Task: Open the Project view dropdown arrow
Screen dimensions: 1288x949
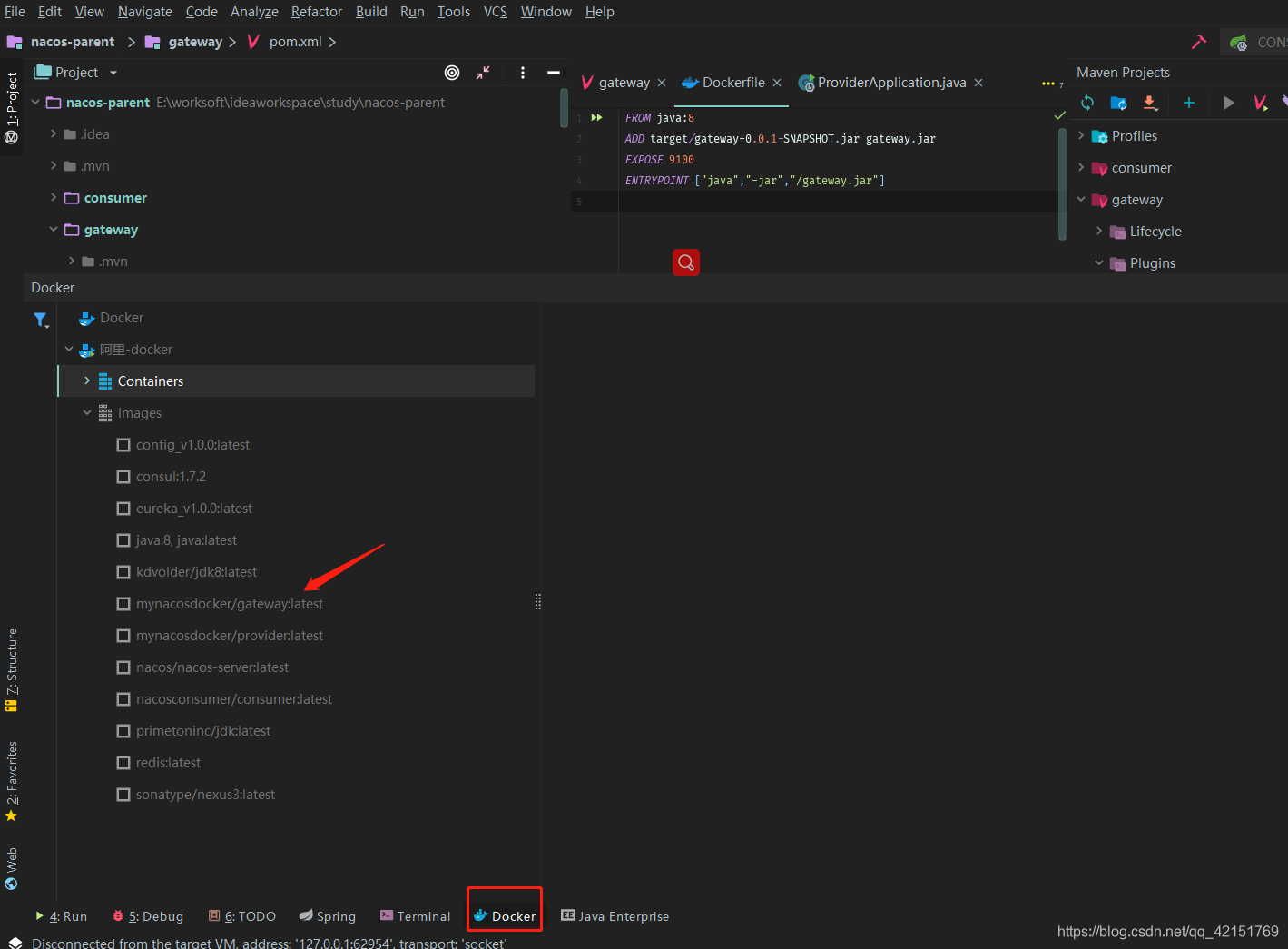Action: (x=113, y=73)
